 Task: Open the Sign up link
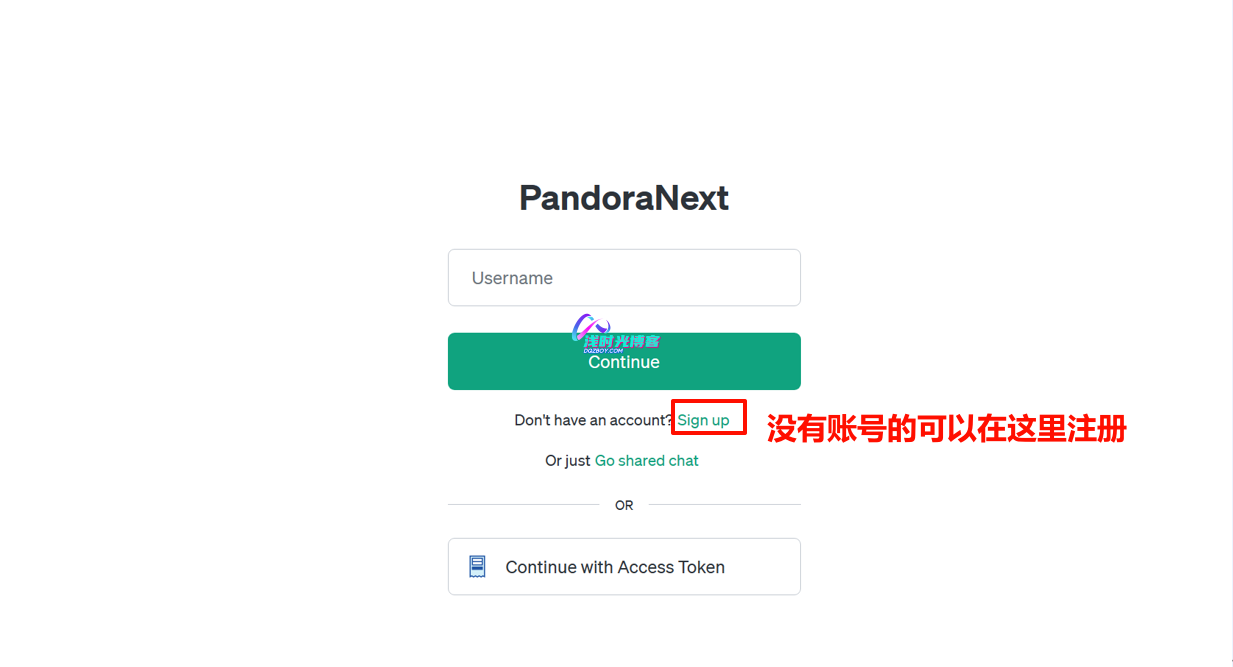tap(703, 420)
